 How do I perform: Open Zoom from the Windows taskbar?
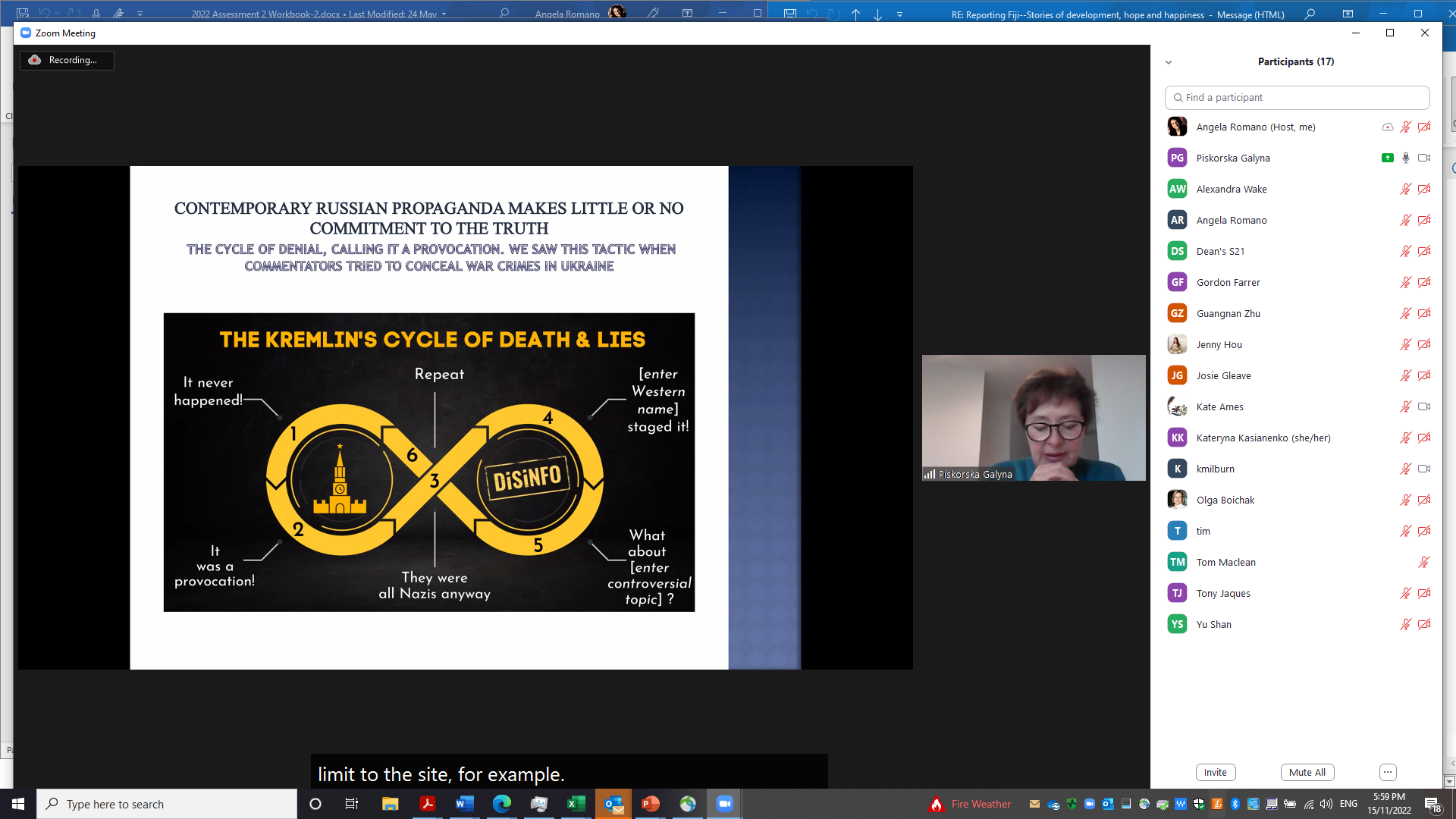click(724, 804)
